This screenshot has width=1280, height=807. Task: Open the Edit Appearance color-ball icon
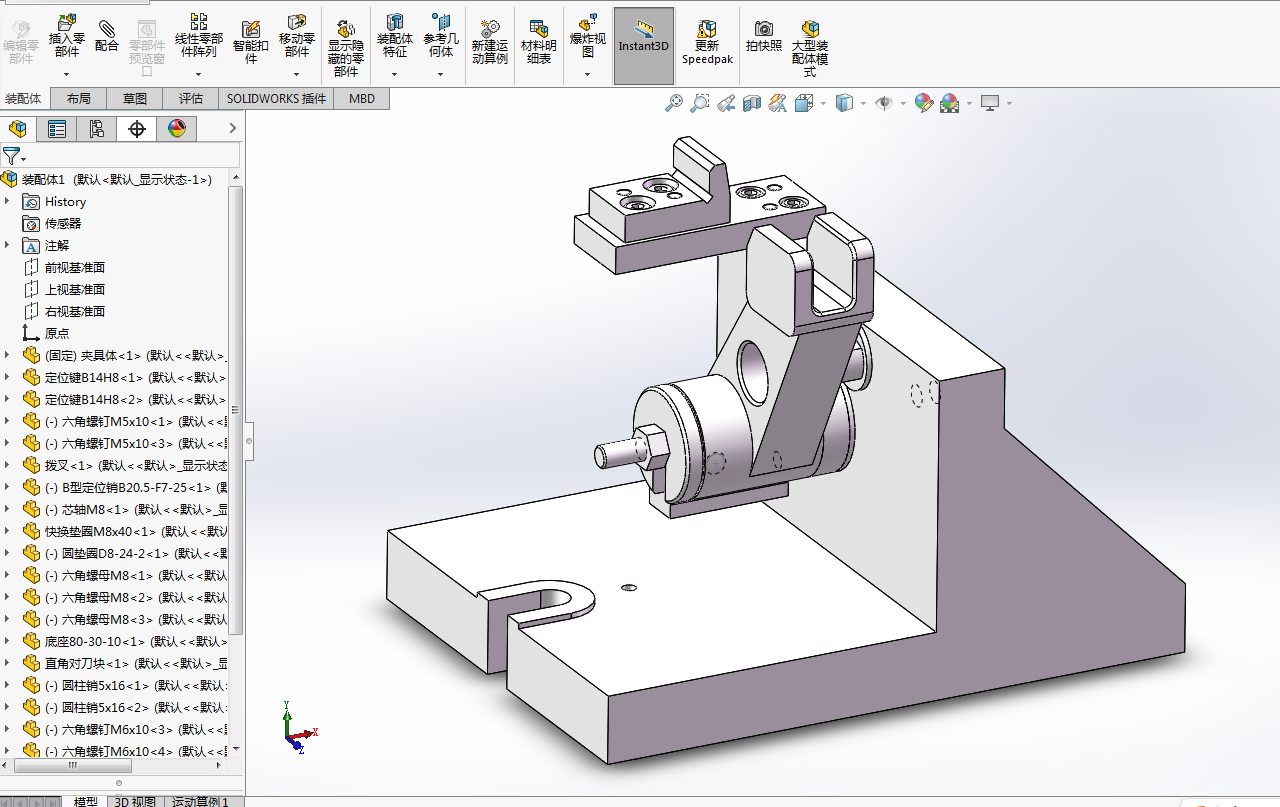coord(923,102)
